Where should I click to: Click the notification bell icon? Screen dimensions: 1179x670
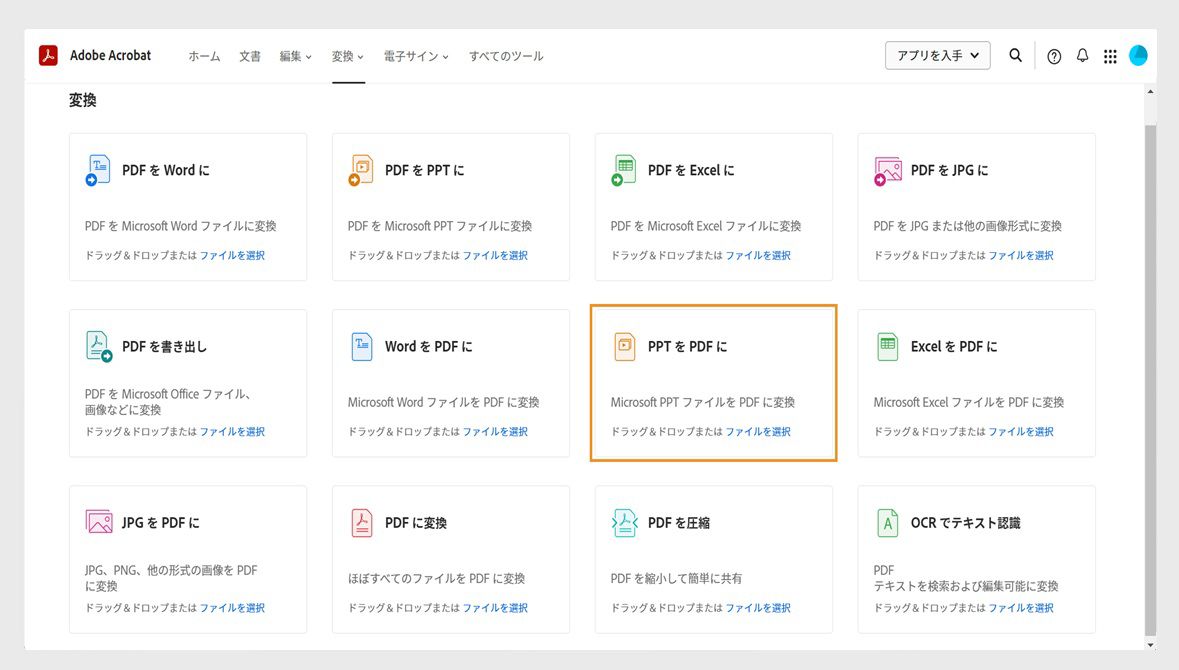[1082, 56]
